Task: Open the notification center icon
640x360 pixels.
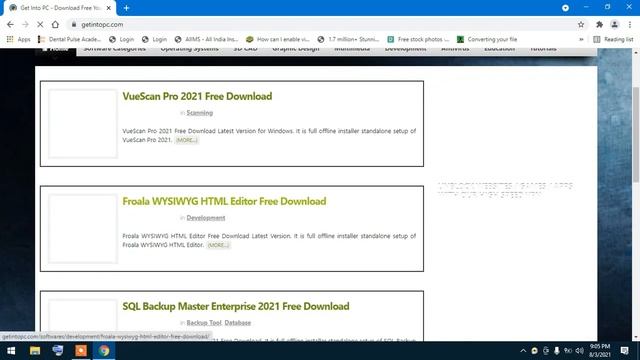Action: (624, 351)
